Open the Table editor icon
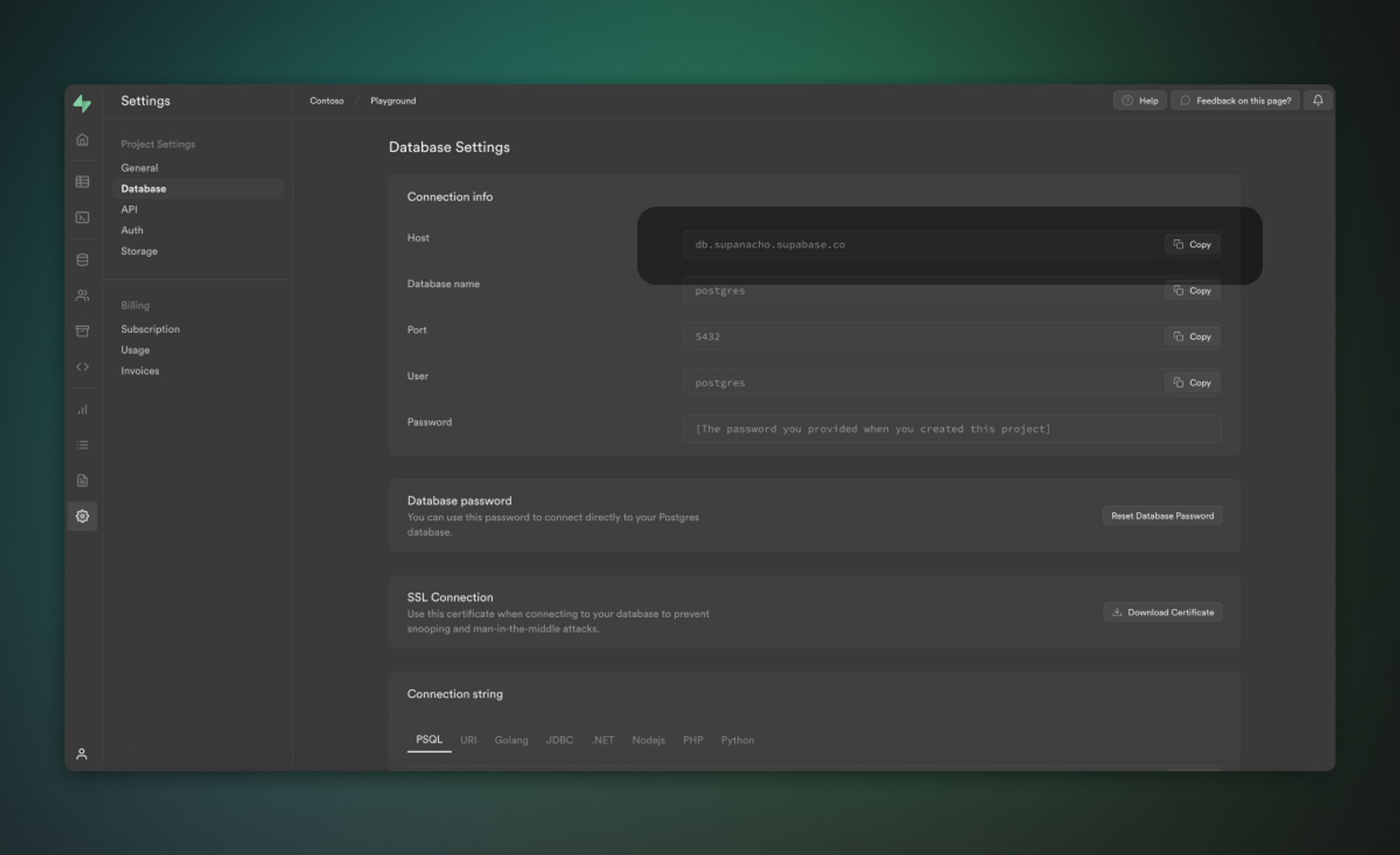 point(82,182)
